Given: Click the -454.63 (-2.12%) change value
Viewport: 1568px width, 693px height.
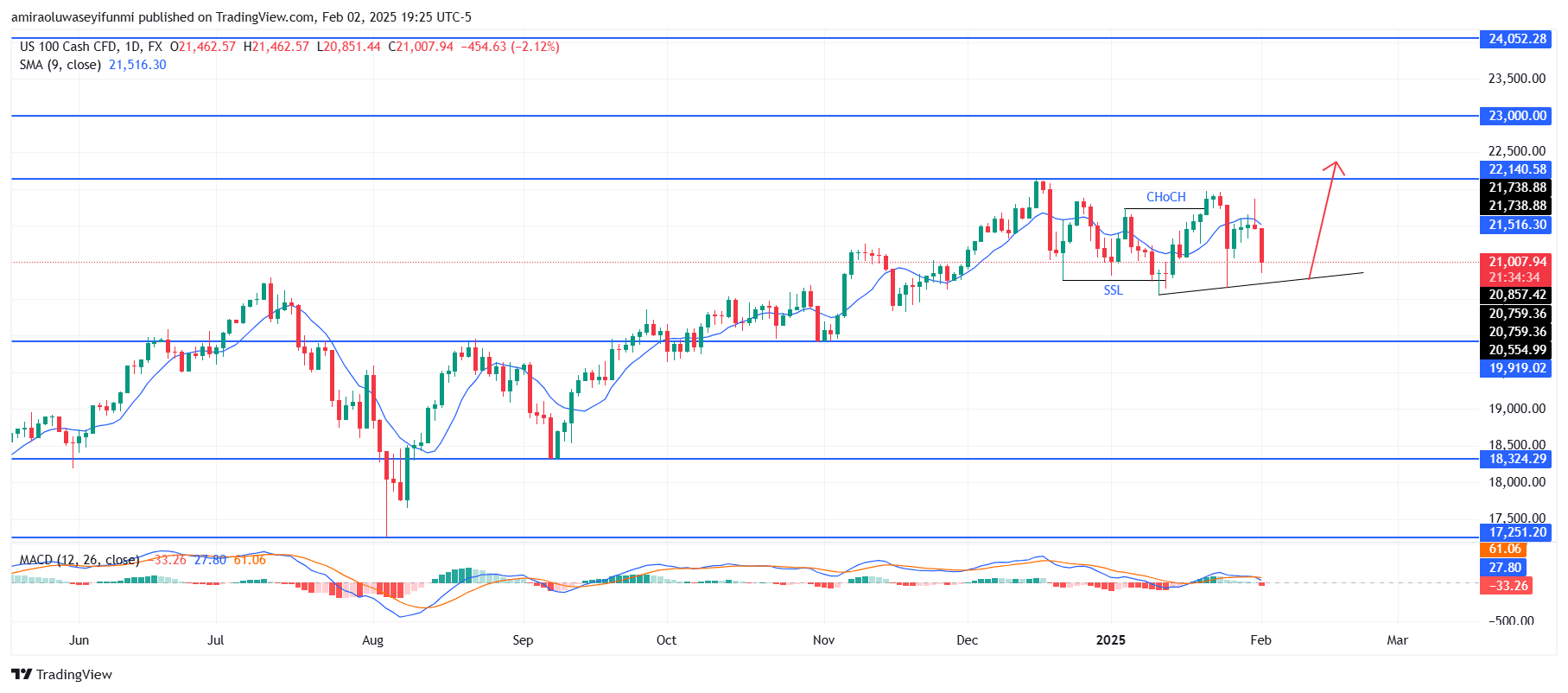Looking at the screenshot, I should point(510,47).
